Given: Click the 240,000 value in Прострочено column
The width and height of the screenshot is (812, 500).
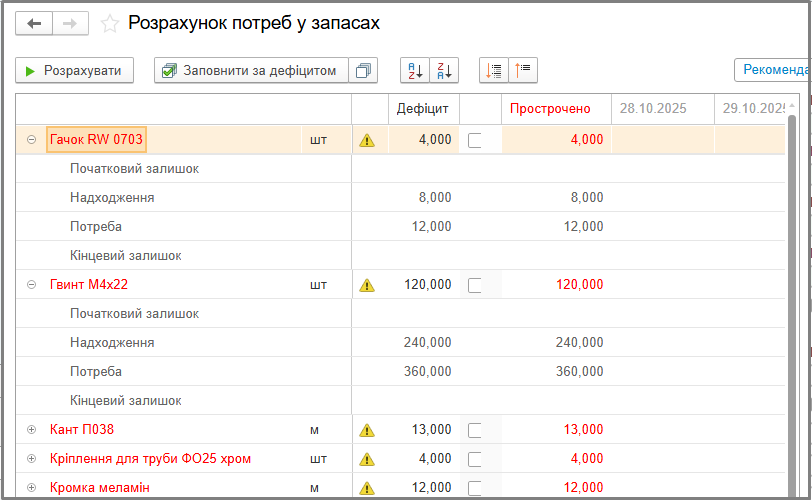Looking at the screenshot, I should [579, 343].
